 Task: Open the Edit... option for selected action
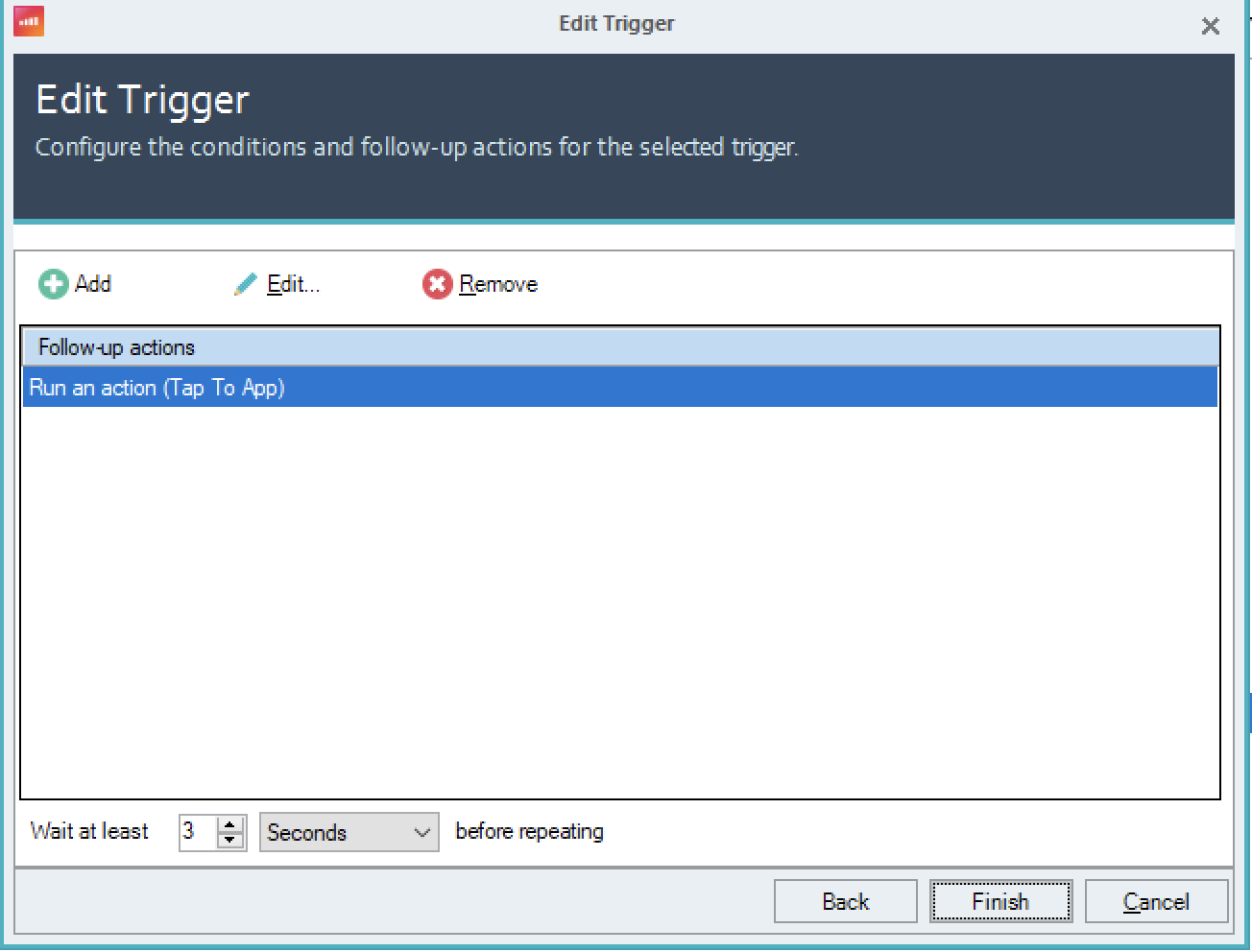(x=293, y=284)
